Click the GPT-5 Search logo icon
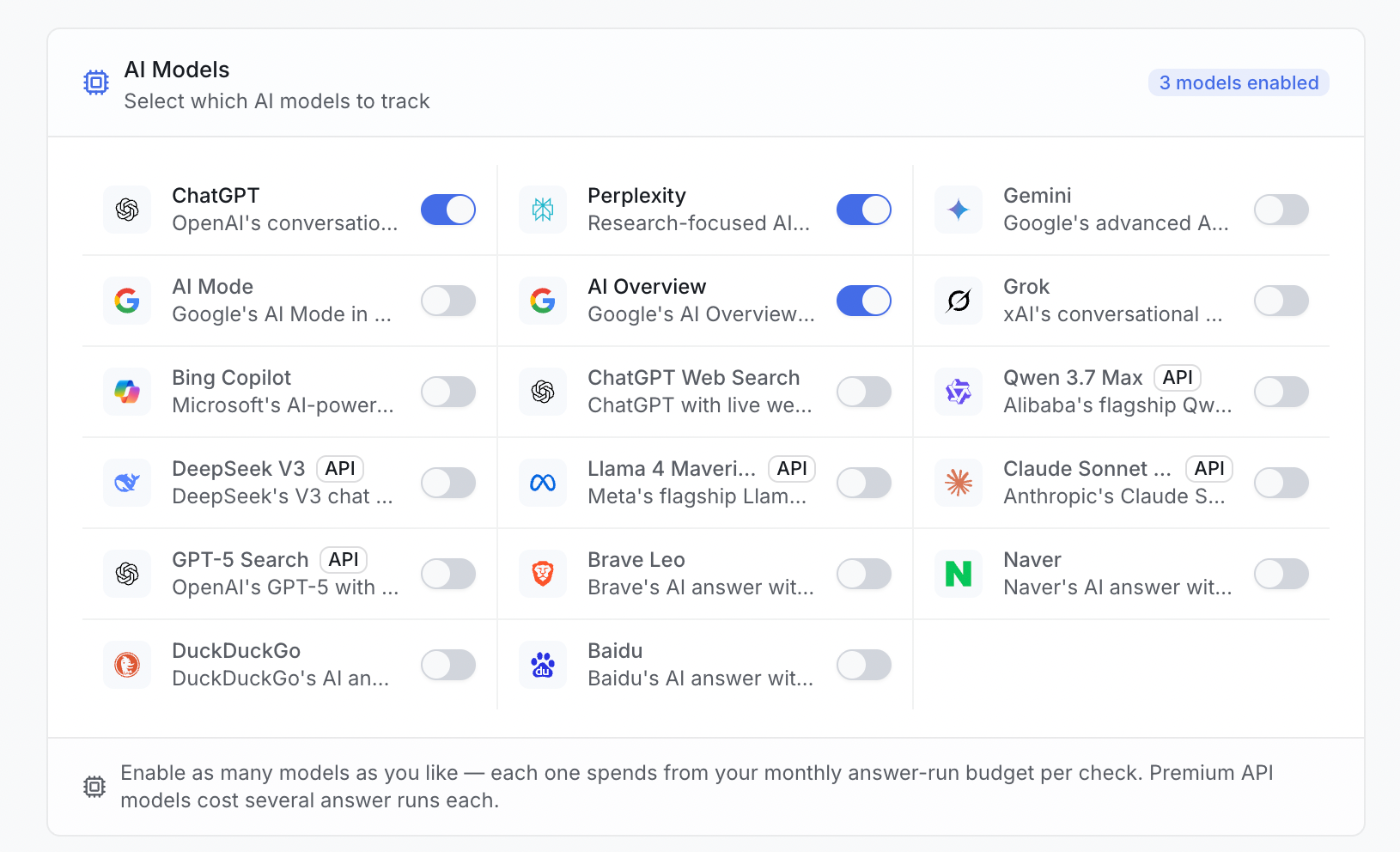Image resolution: width=1400 pixels, height=852 pixels. tap(127, 574)
